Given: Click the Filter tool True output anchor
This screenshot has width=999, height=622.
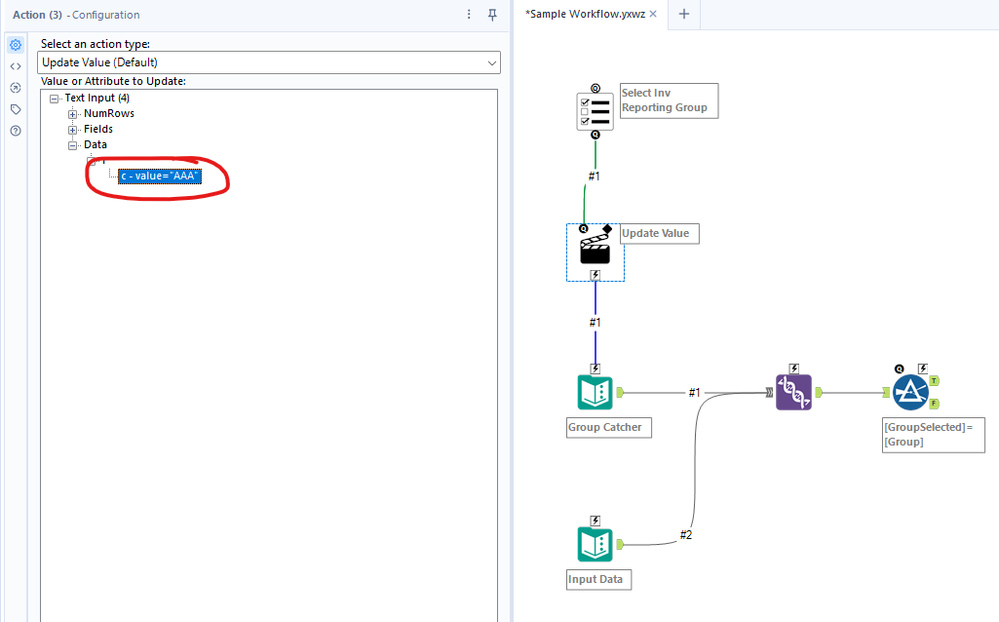Looking at the screenshot, I should [934, 381].
